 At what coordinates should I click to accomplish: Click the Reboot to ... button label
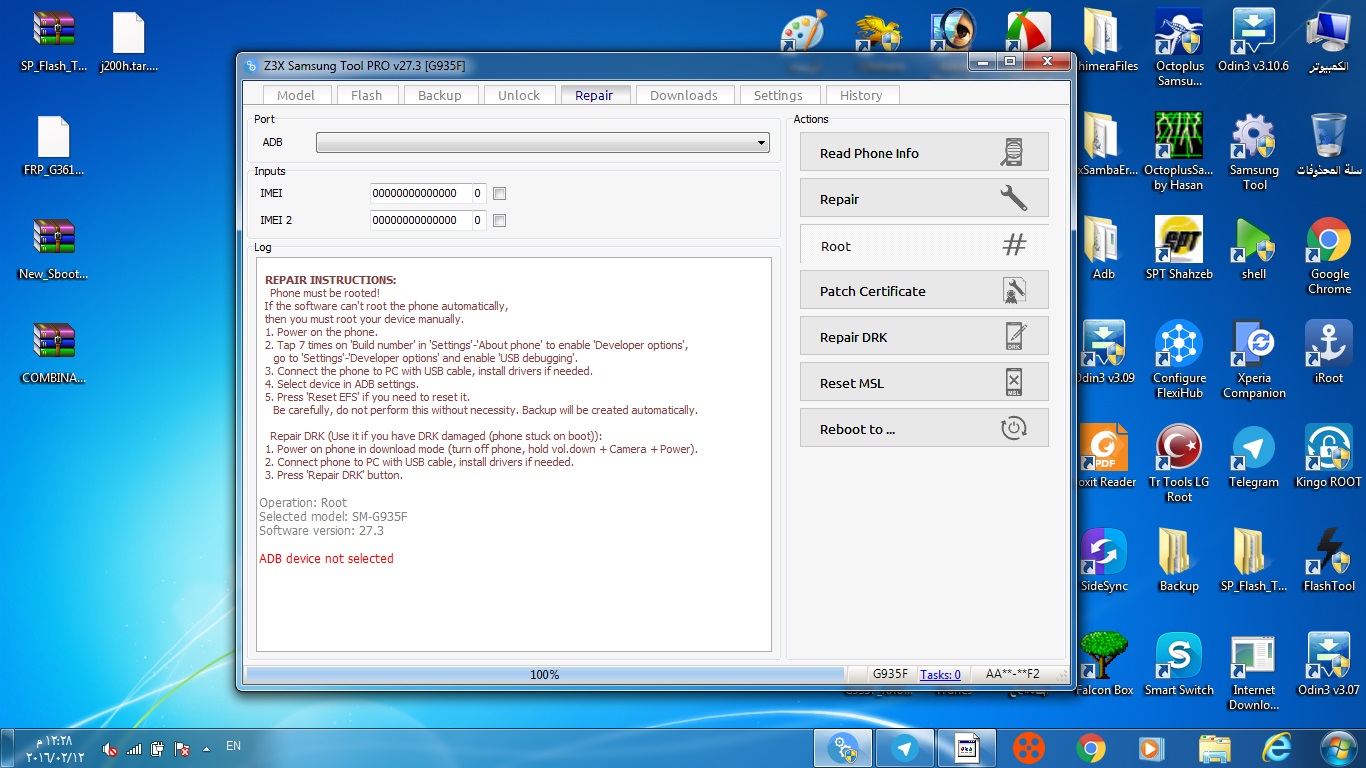[857, 429]
